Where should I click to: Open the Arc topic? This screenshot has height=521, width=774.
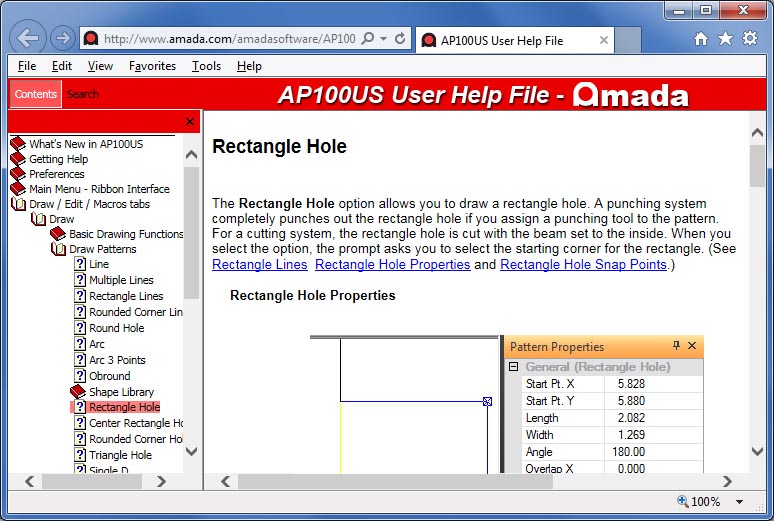[x=97, y=344]
